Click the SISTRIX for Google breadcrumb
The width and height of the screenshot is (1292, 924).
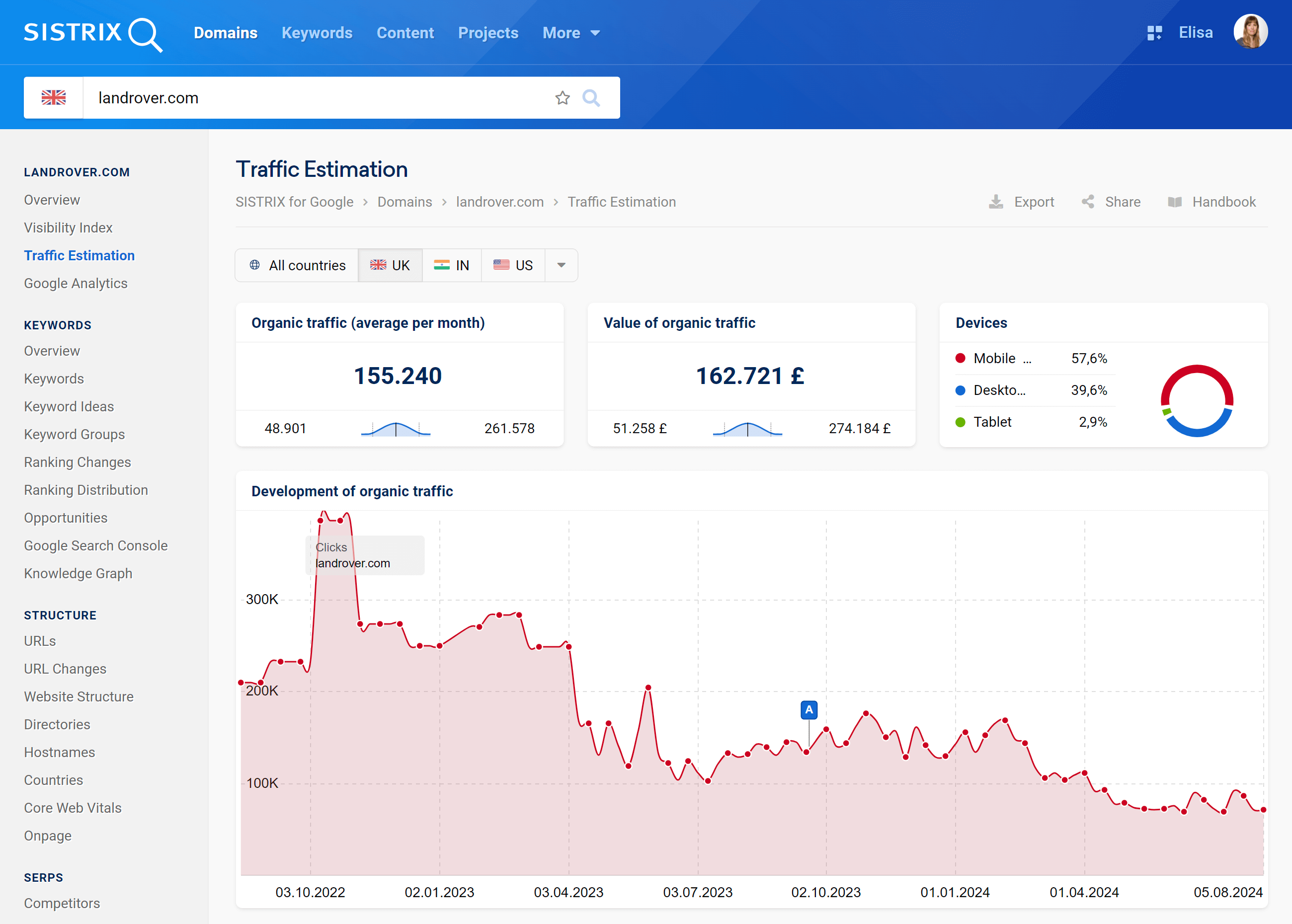(x=294, y=202)
